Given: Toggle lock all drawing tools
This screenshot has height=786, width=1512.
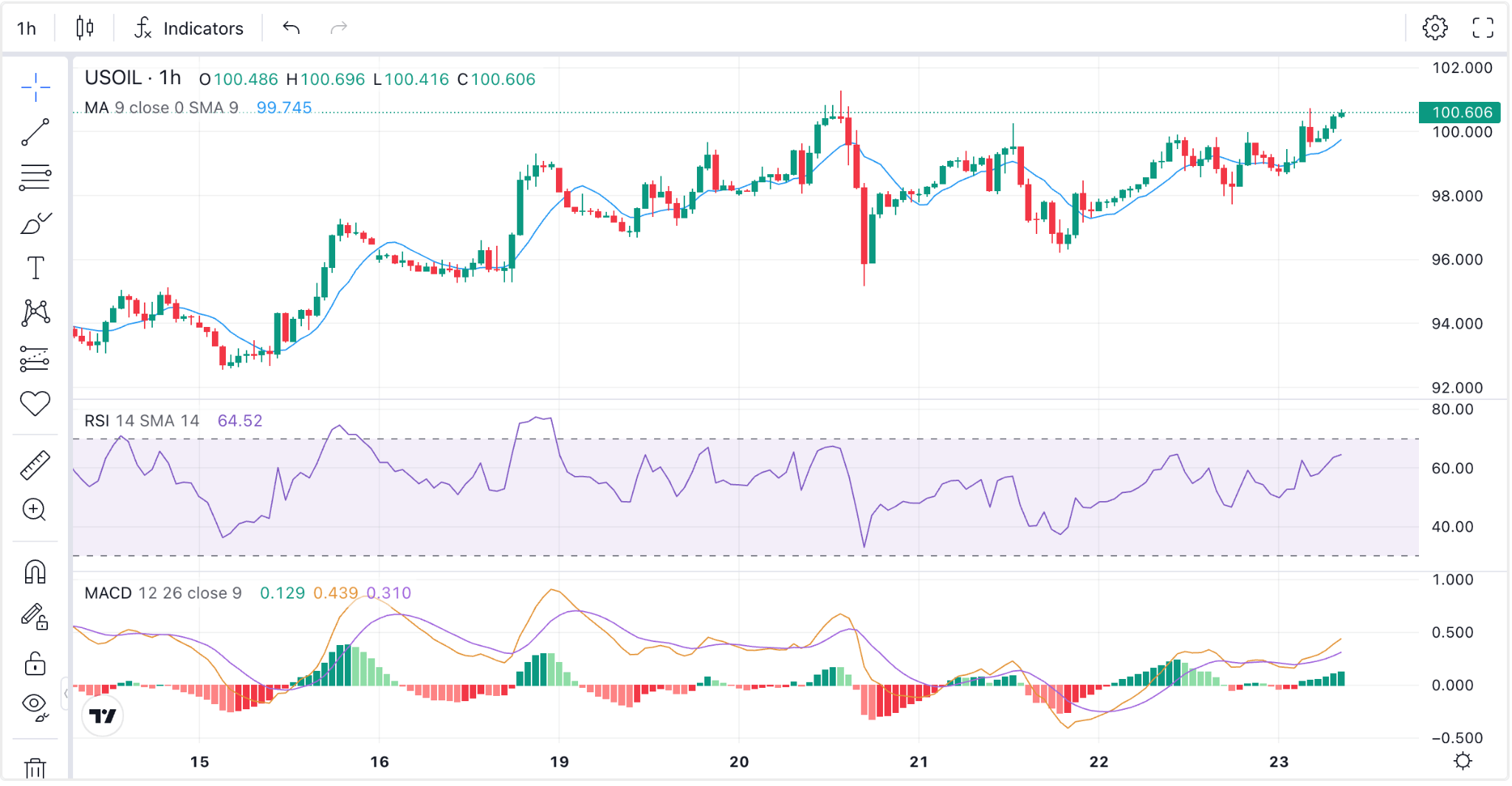Looking at the screenshot, I should pyautogui.click(x=35, y=663).
